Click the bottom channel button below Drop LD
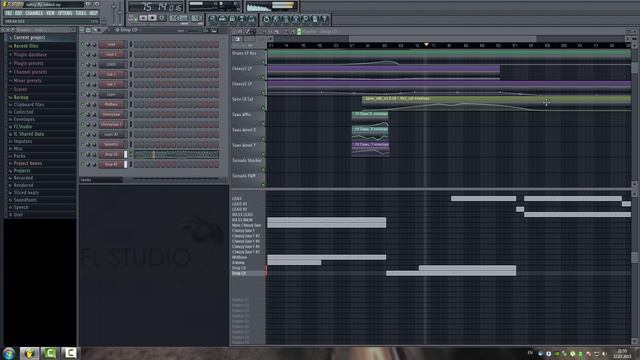The width and height of the screenshot is (640, 360). click(x=111, y=164)
